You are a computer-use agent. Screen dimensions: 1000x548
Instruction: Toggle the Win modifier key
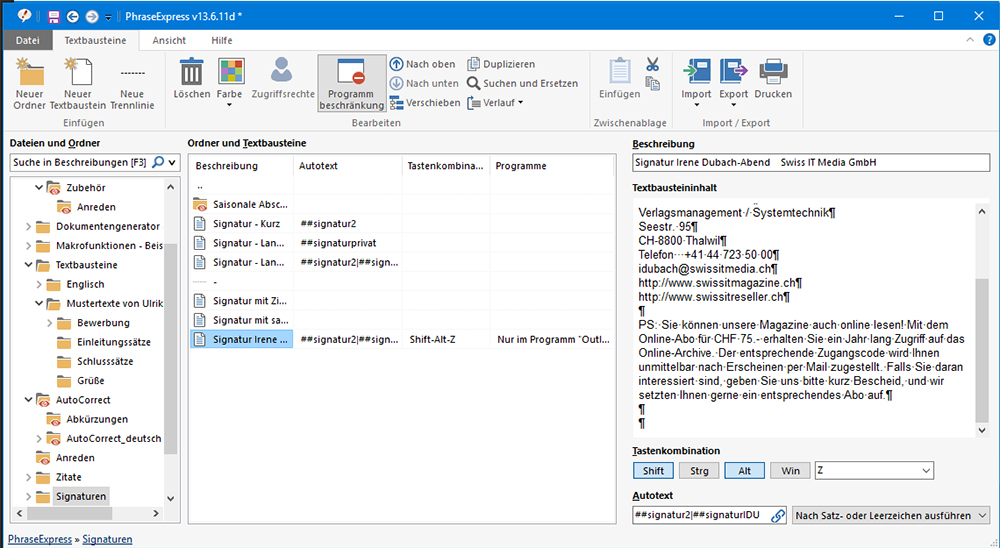pyautogui.click(x=790, y=471)
